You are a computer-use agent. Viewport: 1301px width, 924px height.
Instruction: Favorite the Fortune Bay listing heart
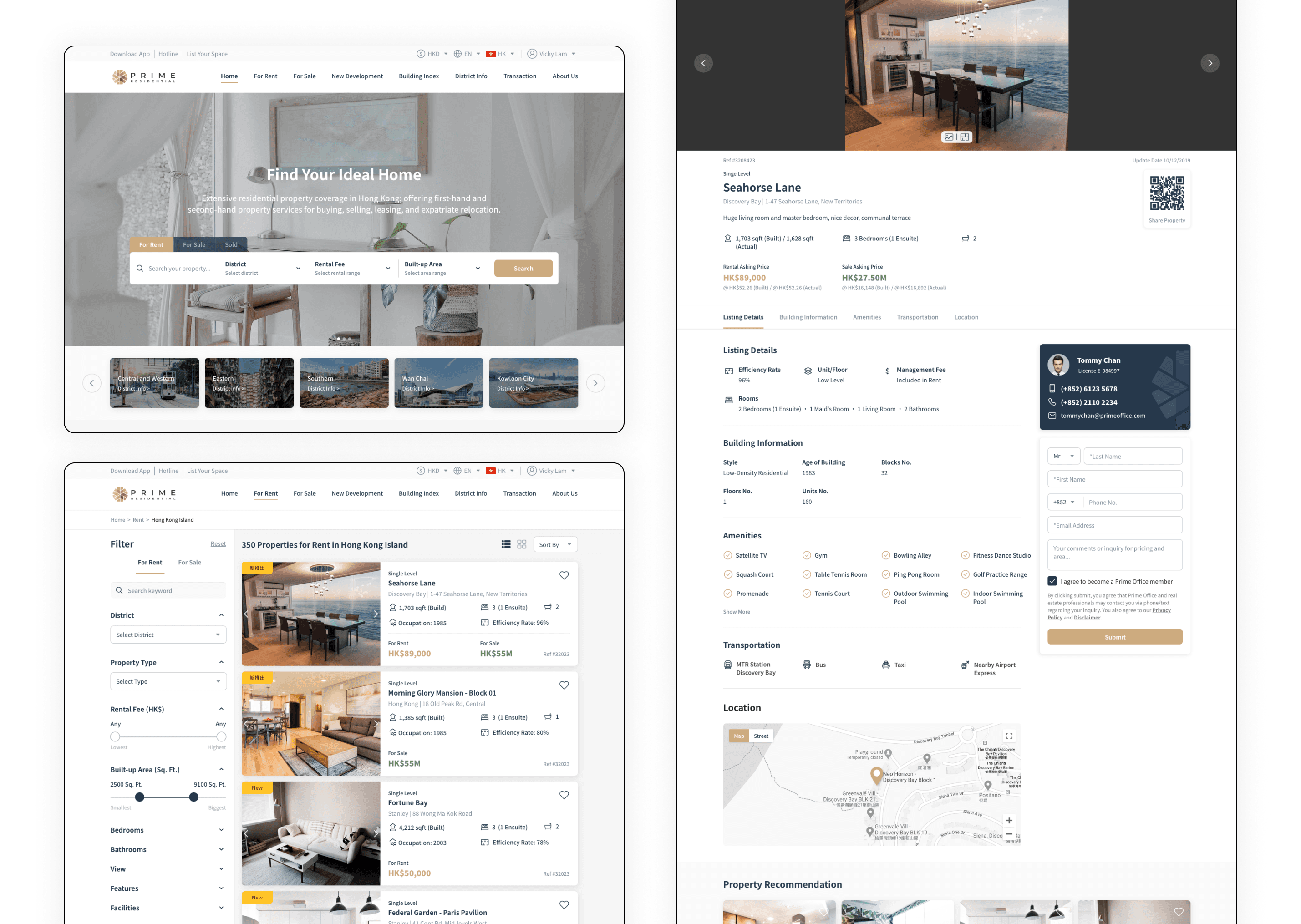coord(564,795)
